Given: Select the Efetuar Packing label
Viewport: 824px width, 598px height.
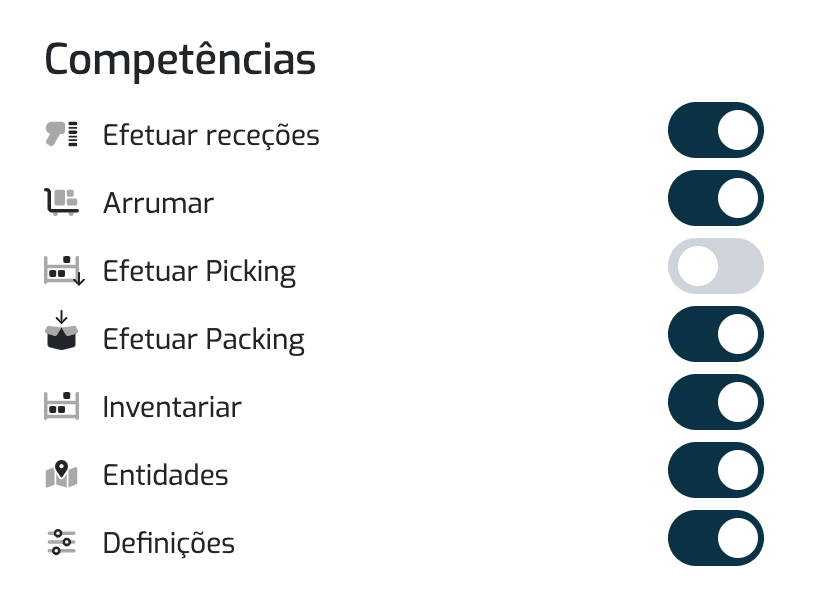Looking at the screenshot, I should coord(204,339).
